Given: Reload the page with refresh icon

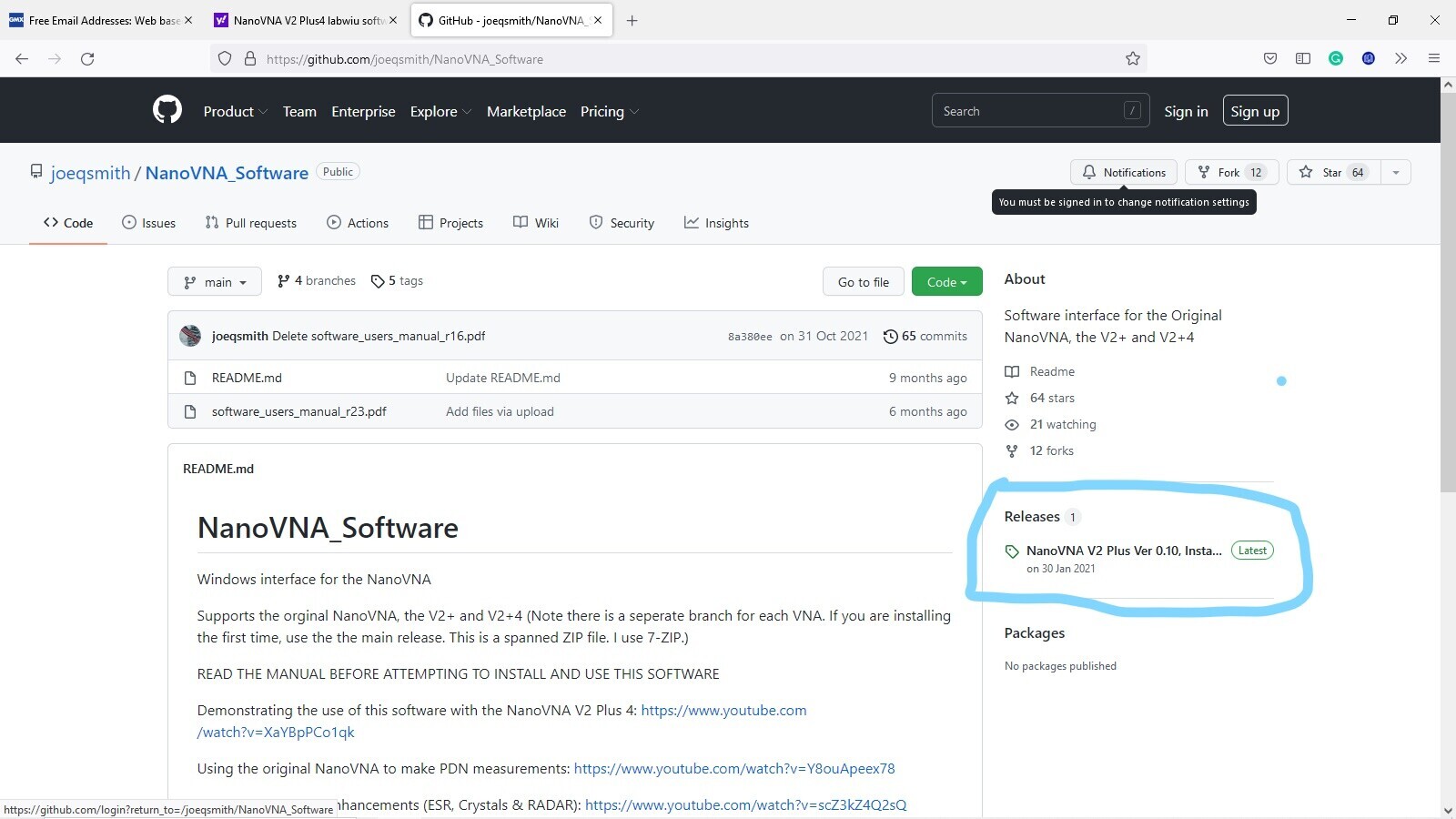Looking at the screenshot, I should 87,58.
